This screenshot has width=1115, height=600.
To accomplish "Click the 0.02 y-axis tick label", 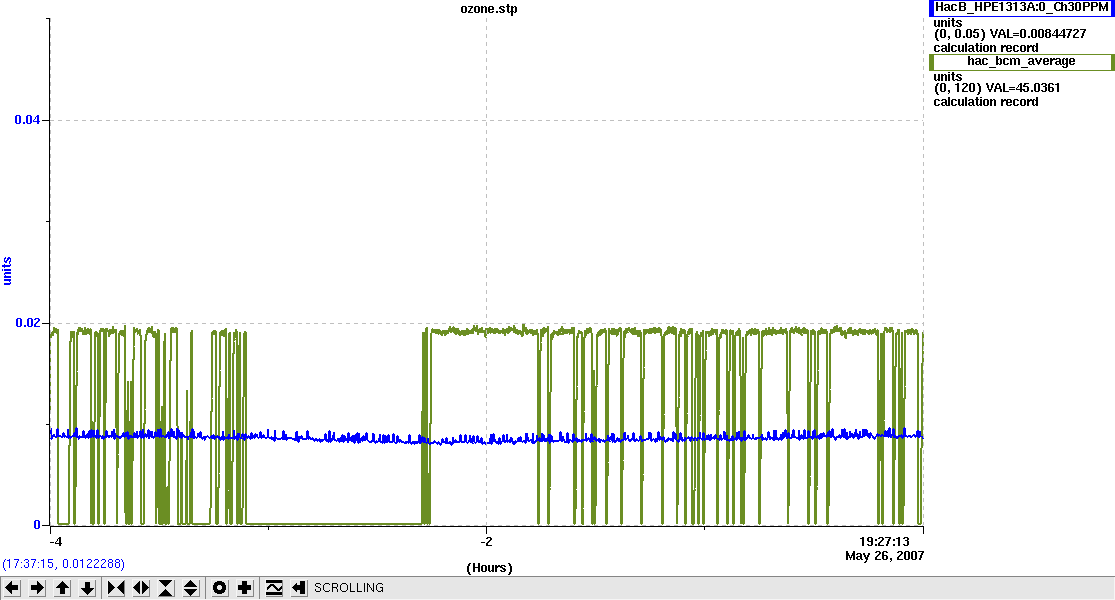I will pyautogui.click(x=27, y=323).
